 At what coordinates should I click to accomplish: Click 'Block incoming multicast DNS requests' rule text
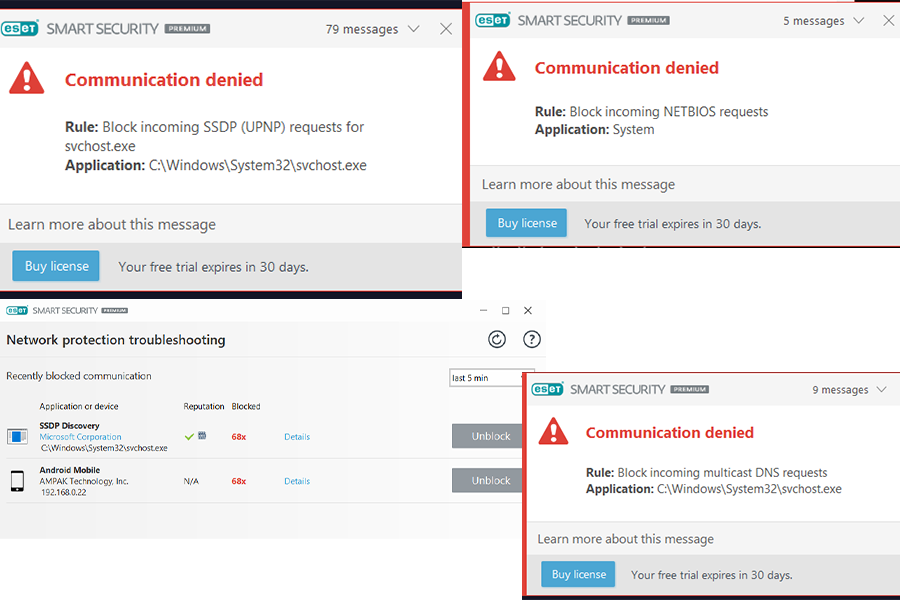(x=722, y=473)
